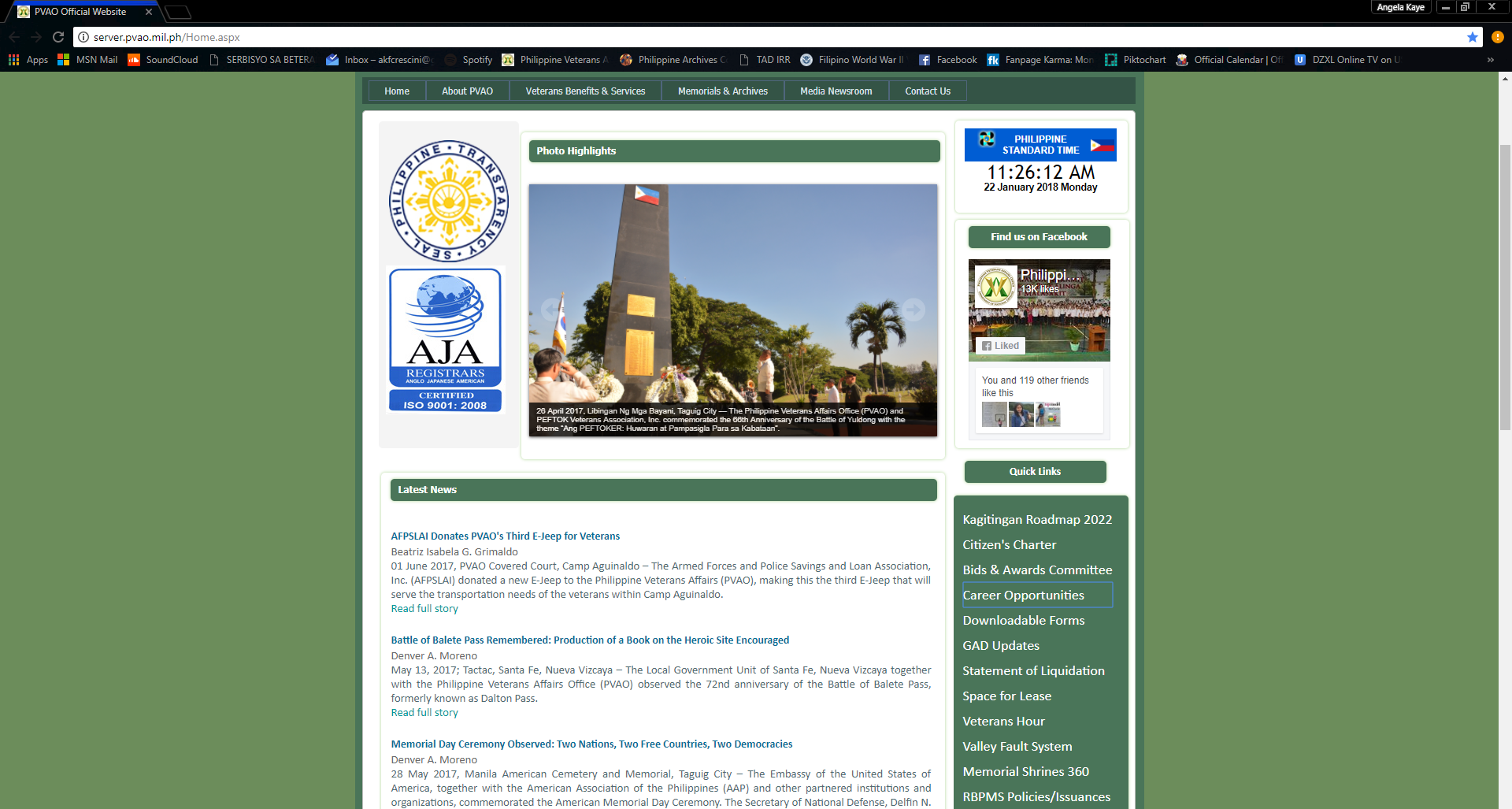Screen dimensions: 1512x809
Task: Open the Apps grid shortcut
Action: coord(28,60)
